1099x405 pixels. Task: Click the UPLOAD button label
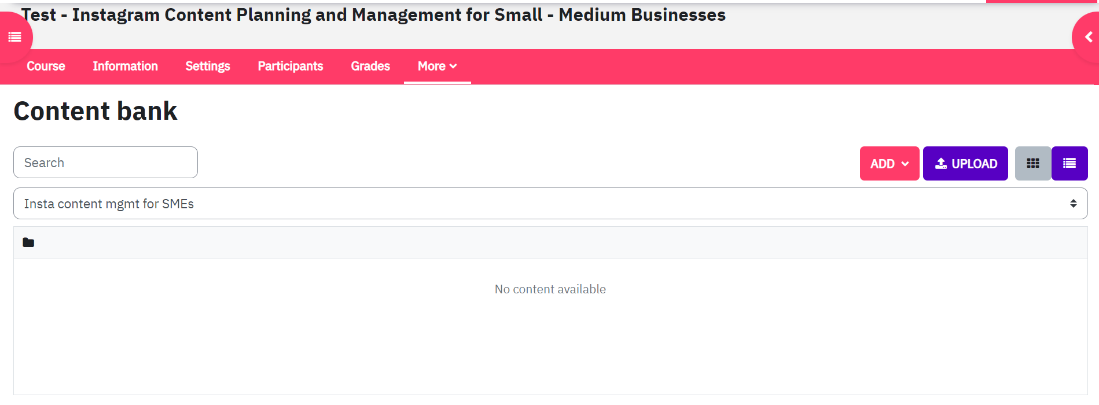coord(974,164)
